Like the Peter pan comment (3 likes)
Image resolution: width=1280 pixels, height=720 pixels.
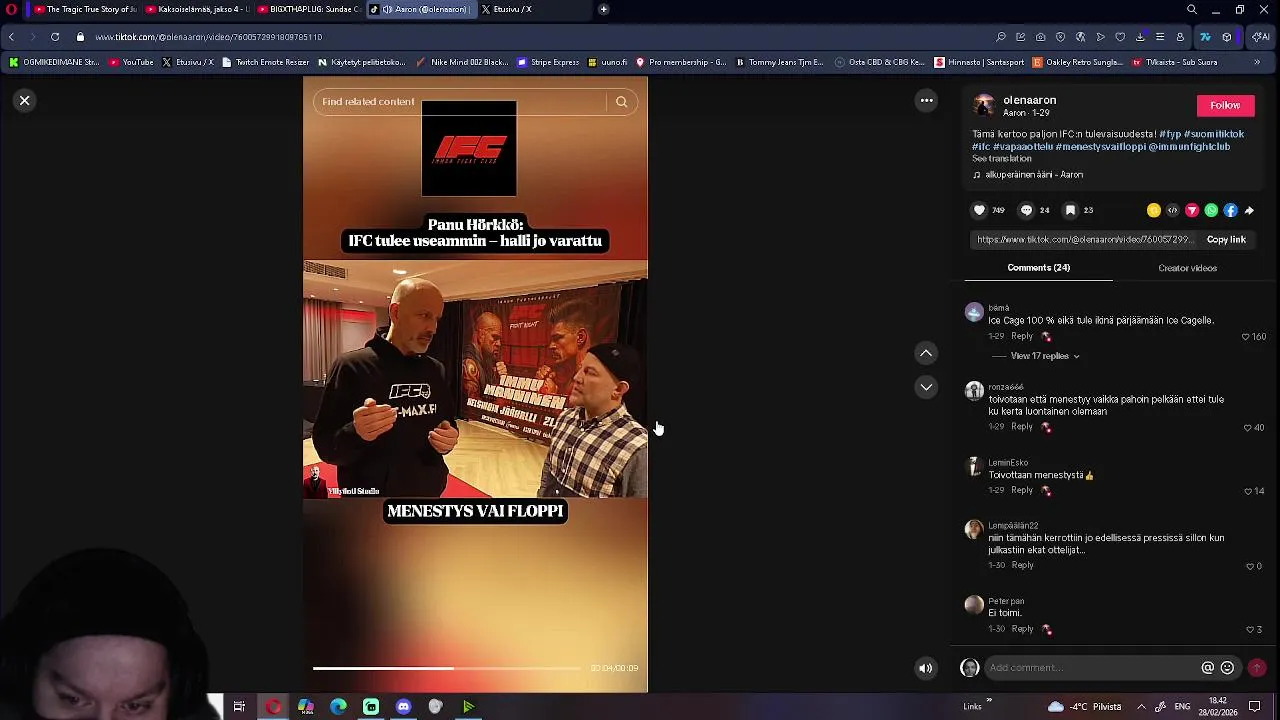[1250, 630]
